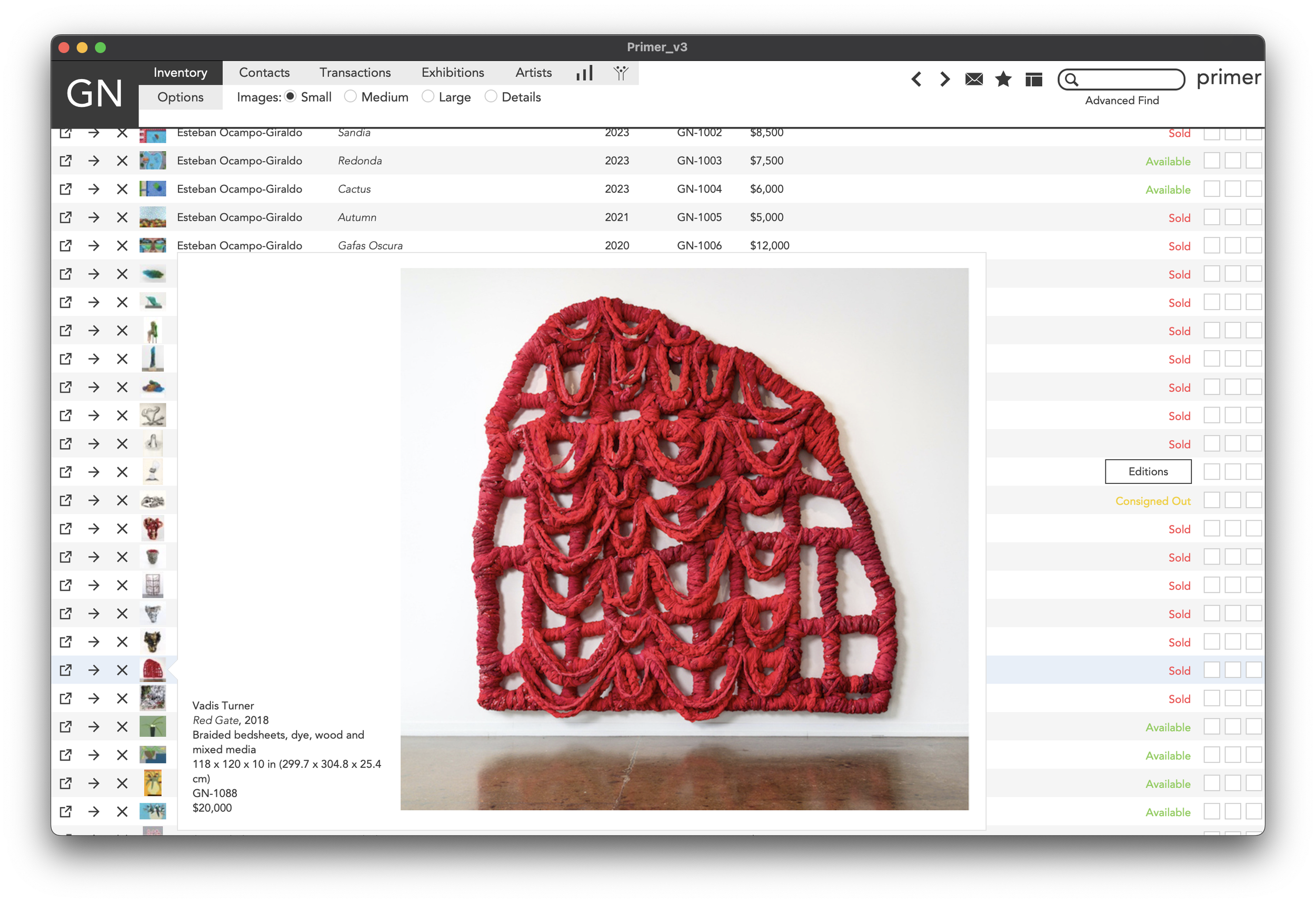The image size is (1316, 903).
Task: Click the Gafas Oscura thumbnail image
Action: point(153,246)
